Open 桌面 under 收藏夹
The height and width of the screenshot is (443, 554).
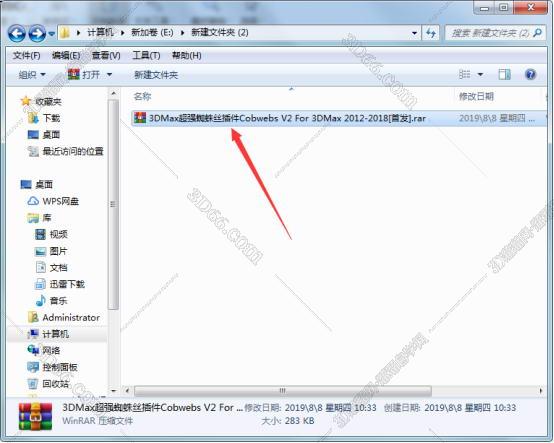click(51, 135)
